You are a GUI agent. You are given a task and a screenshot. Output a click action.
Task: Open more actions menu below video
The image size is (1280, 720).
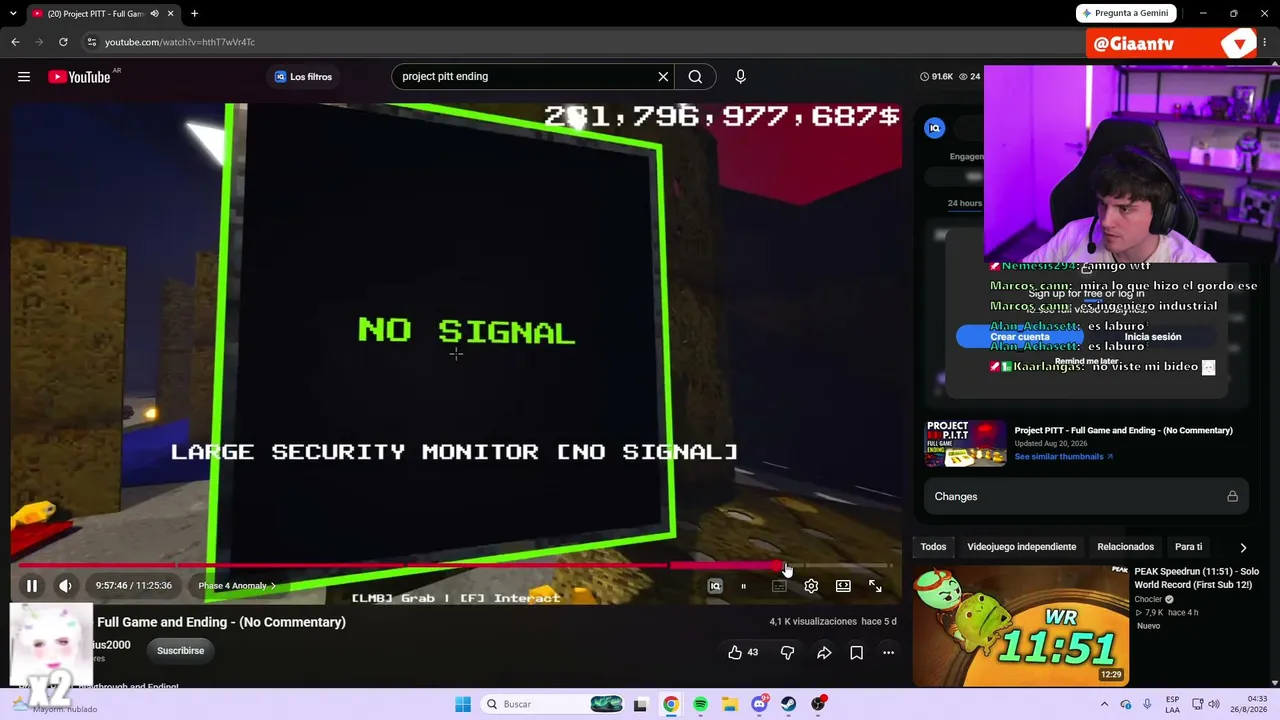888,653
